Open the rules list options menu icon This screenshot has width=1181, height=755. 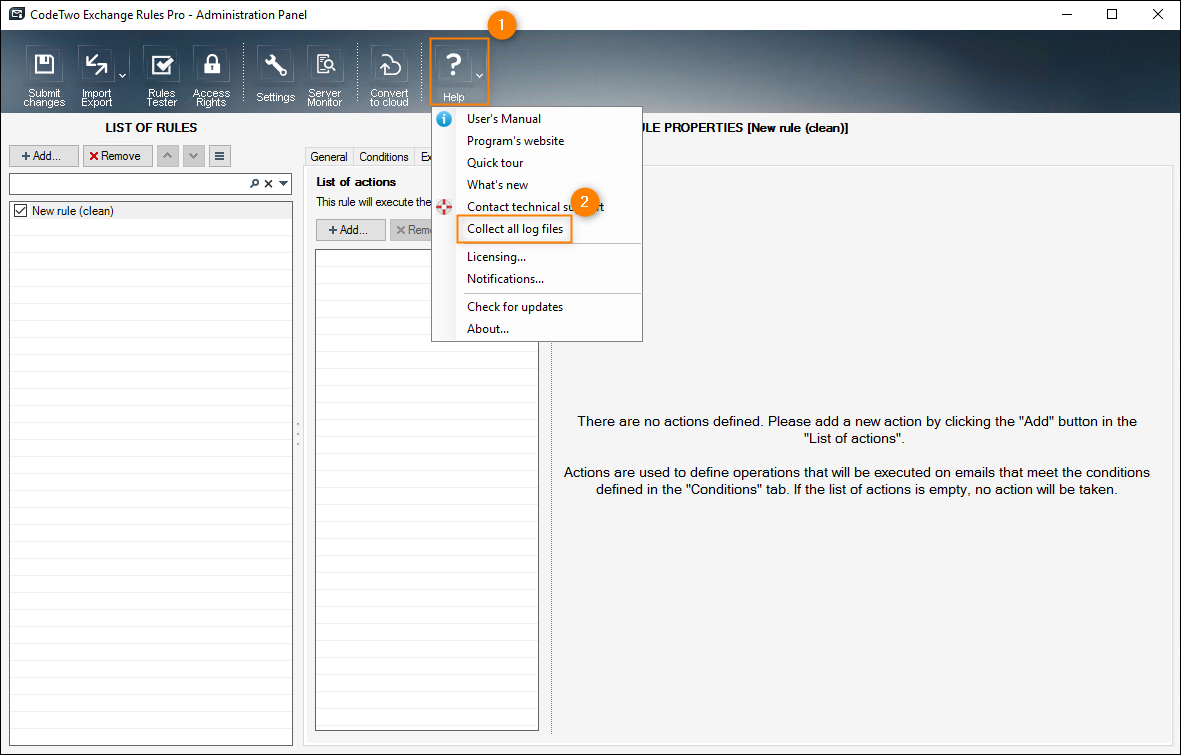pyautogui.click(x=220, y=156)
